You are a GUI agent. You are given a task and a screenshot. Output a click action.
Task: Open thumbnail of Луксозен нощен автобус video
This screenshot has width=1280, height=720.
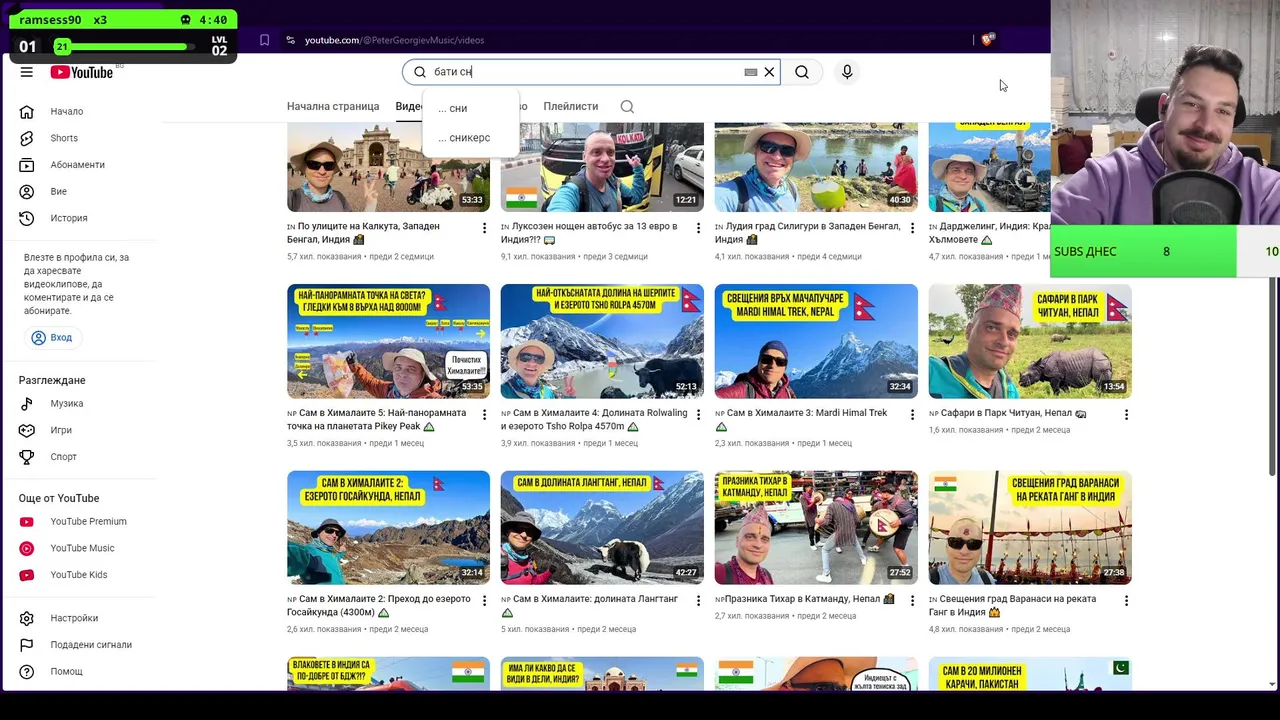pyautogui.click(x=602, y=167)
